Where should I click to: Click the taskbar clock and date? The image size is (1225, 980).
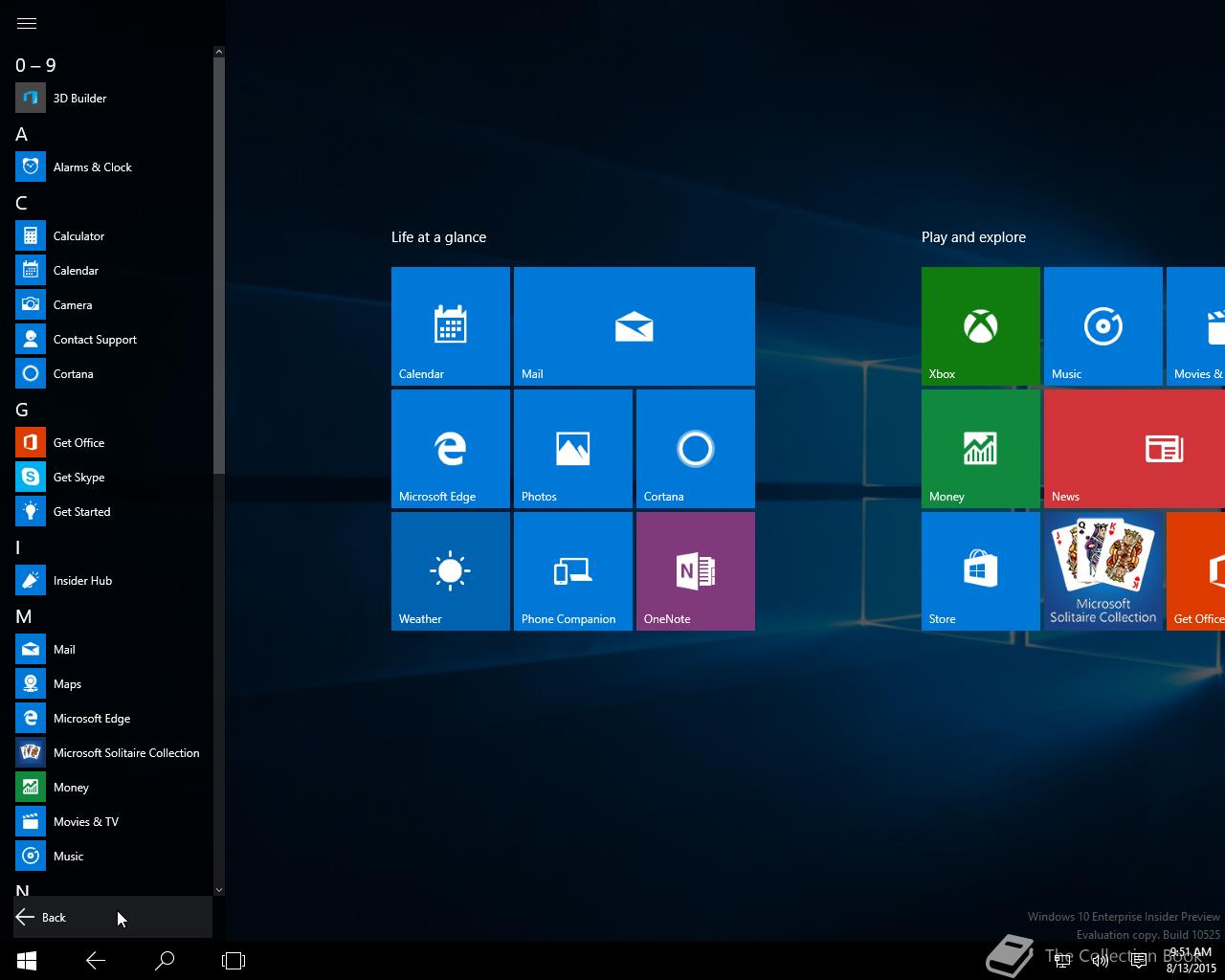click(x=1191, y=961)
